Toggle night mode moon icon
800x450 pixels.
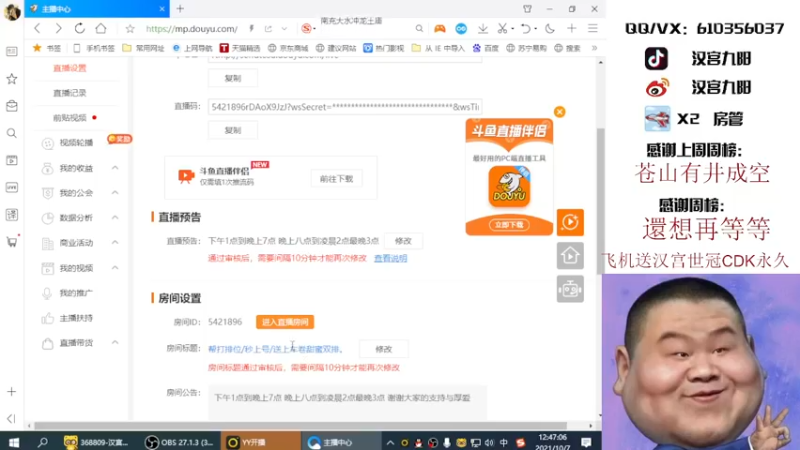[550, 29]
